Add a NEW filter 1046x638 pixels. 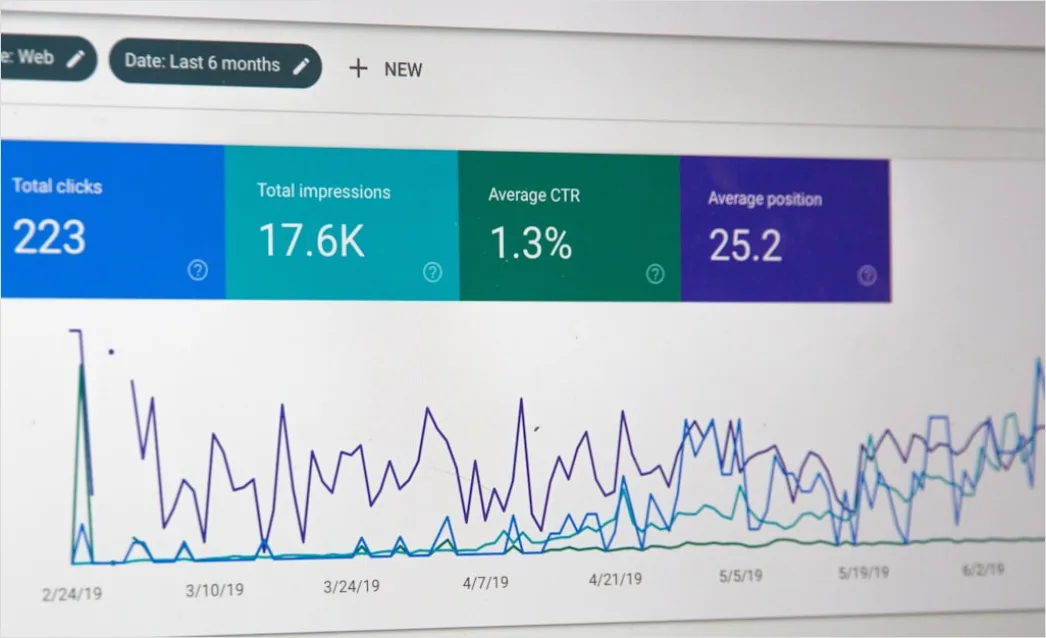(386, 69)
